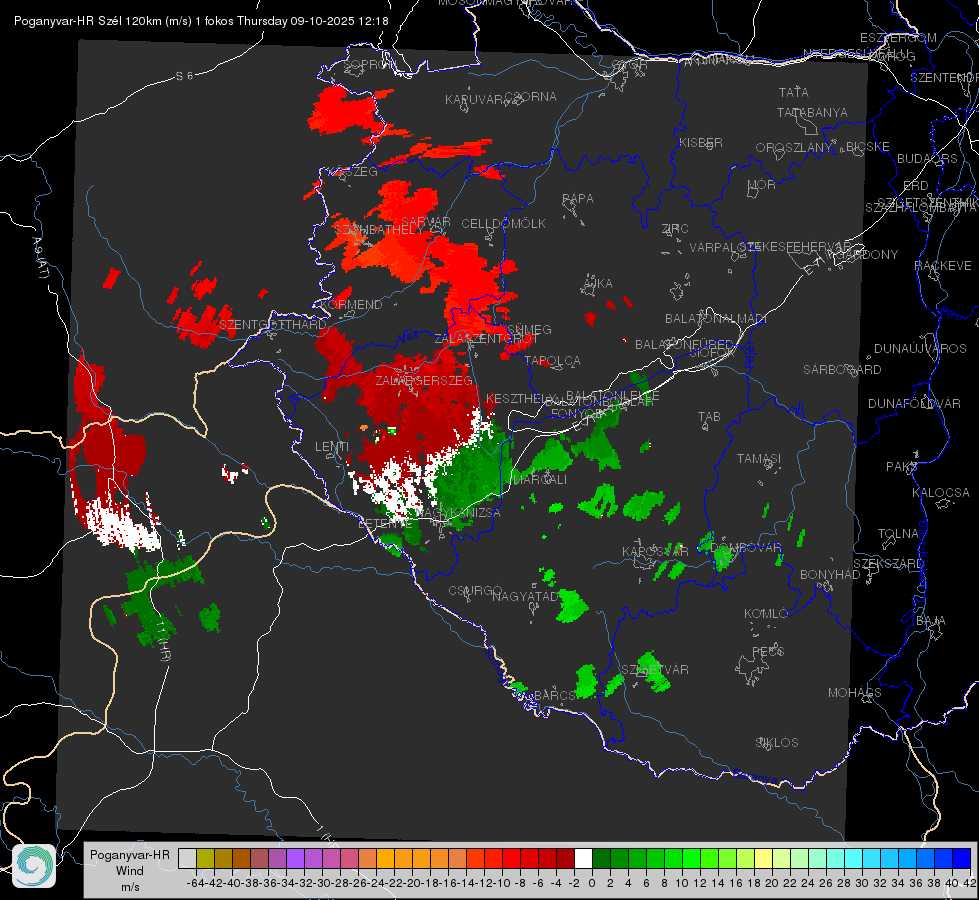The width and height of the screenshot is (979, 900).
Task: Click the ZIRC city label
Action: (675, 229)
